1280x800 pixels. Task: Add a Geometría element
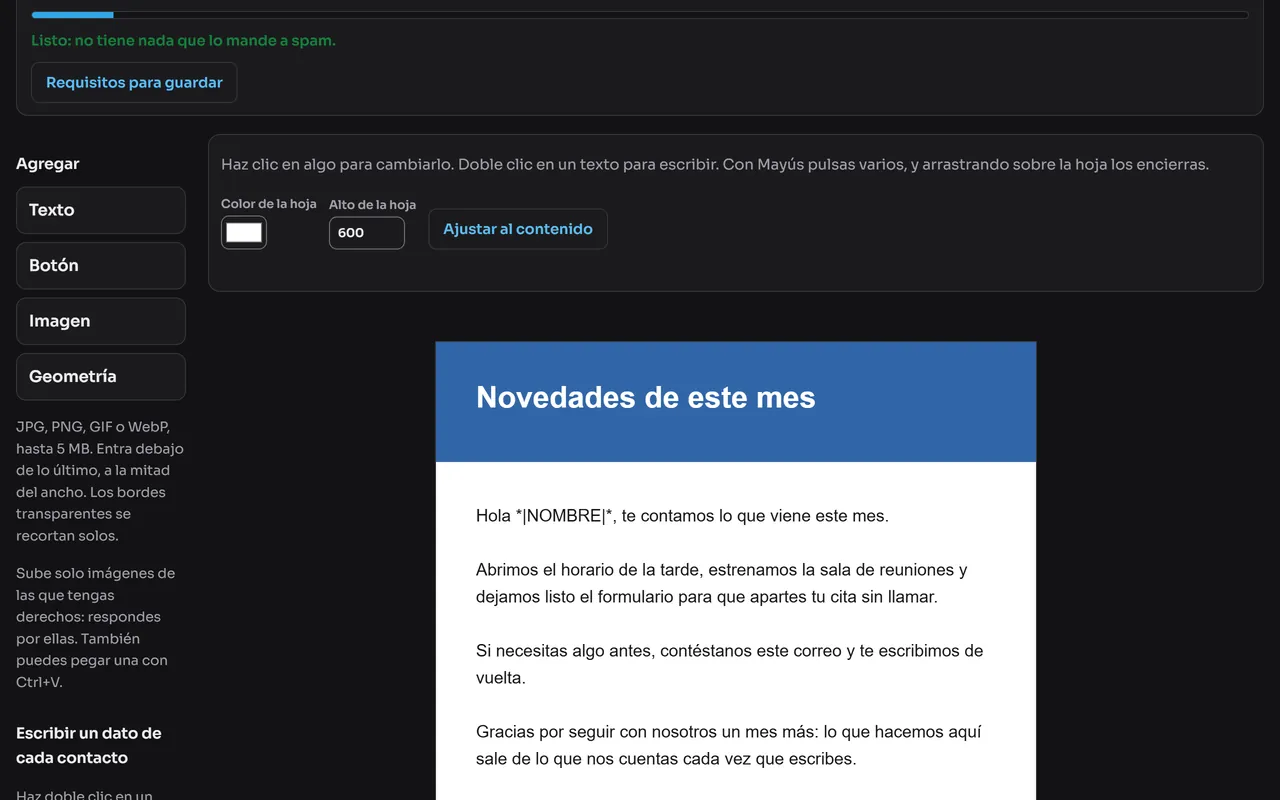pyautogui.click(x=101, y=377)
